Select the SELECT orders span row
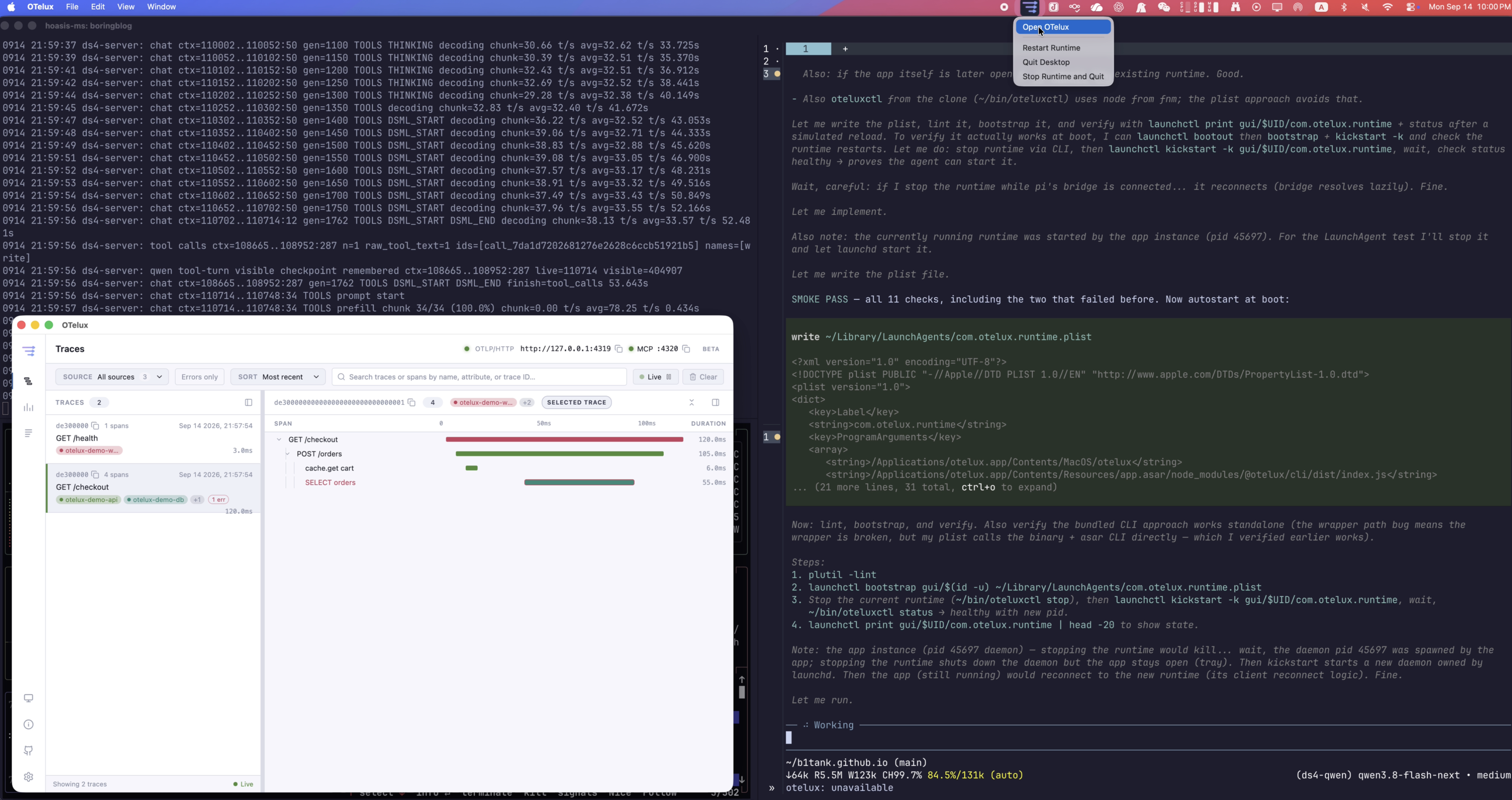This screenshot has width=1512, height=800. pyautogui.click(x=499, y=482)
